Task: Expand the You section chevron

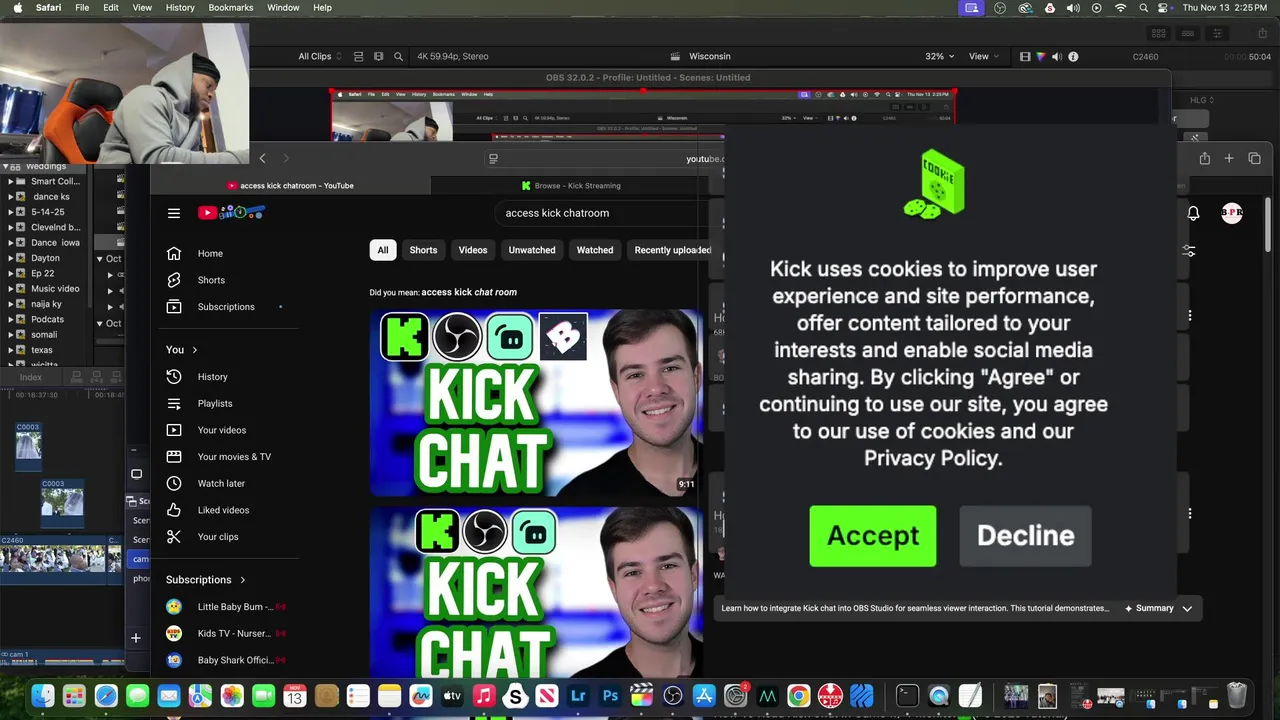Action: click(195, 350)
